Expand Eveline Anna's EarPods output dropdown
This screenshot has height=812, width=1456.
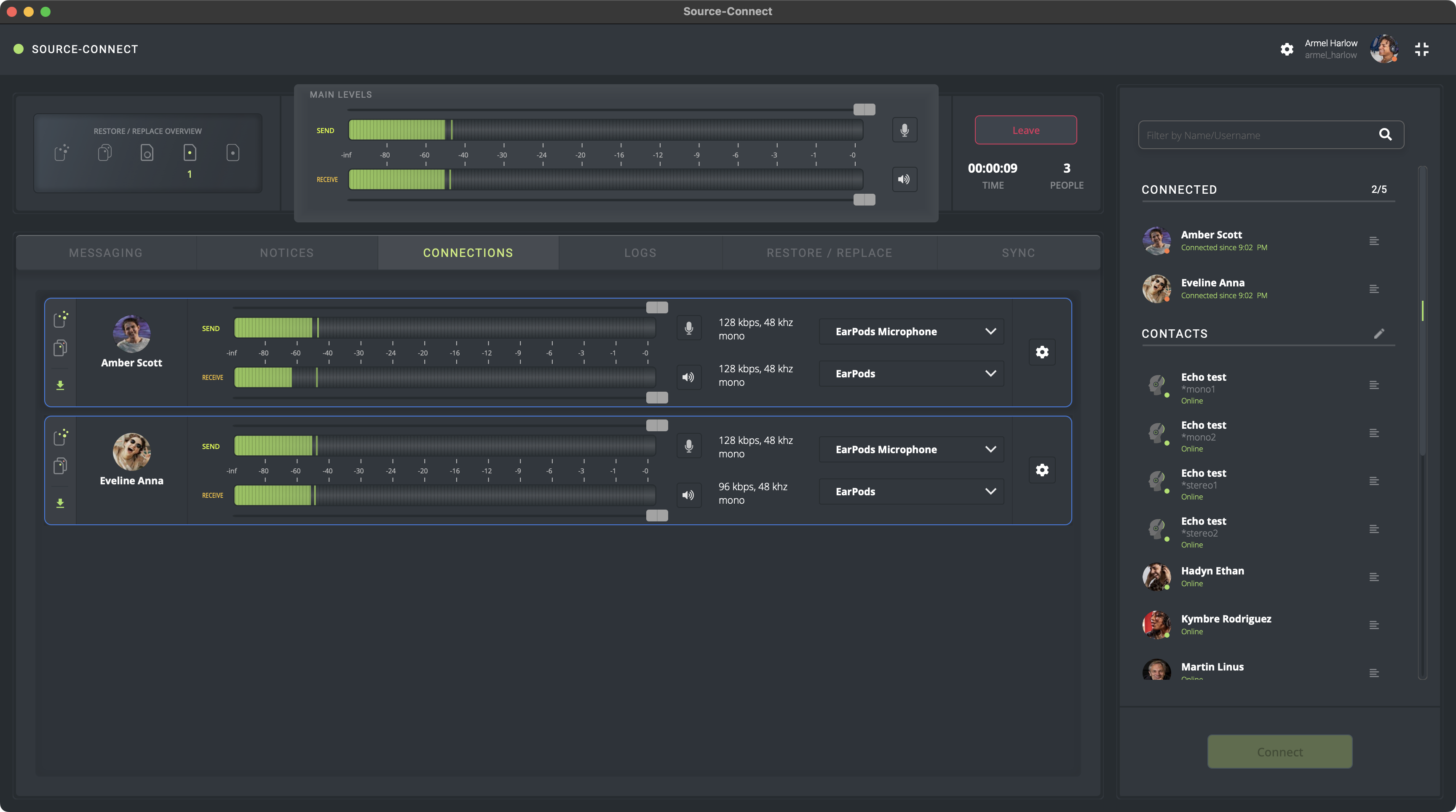click(x=911, y=491)
